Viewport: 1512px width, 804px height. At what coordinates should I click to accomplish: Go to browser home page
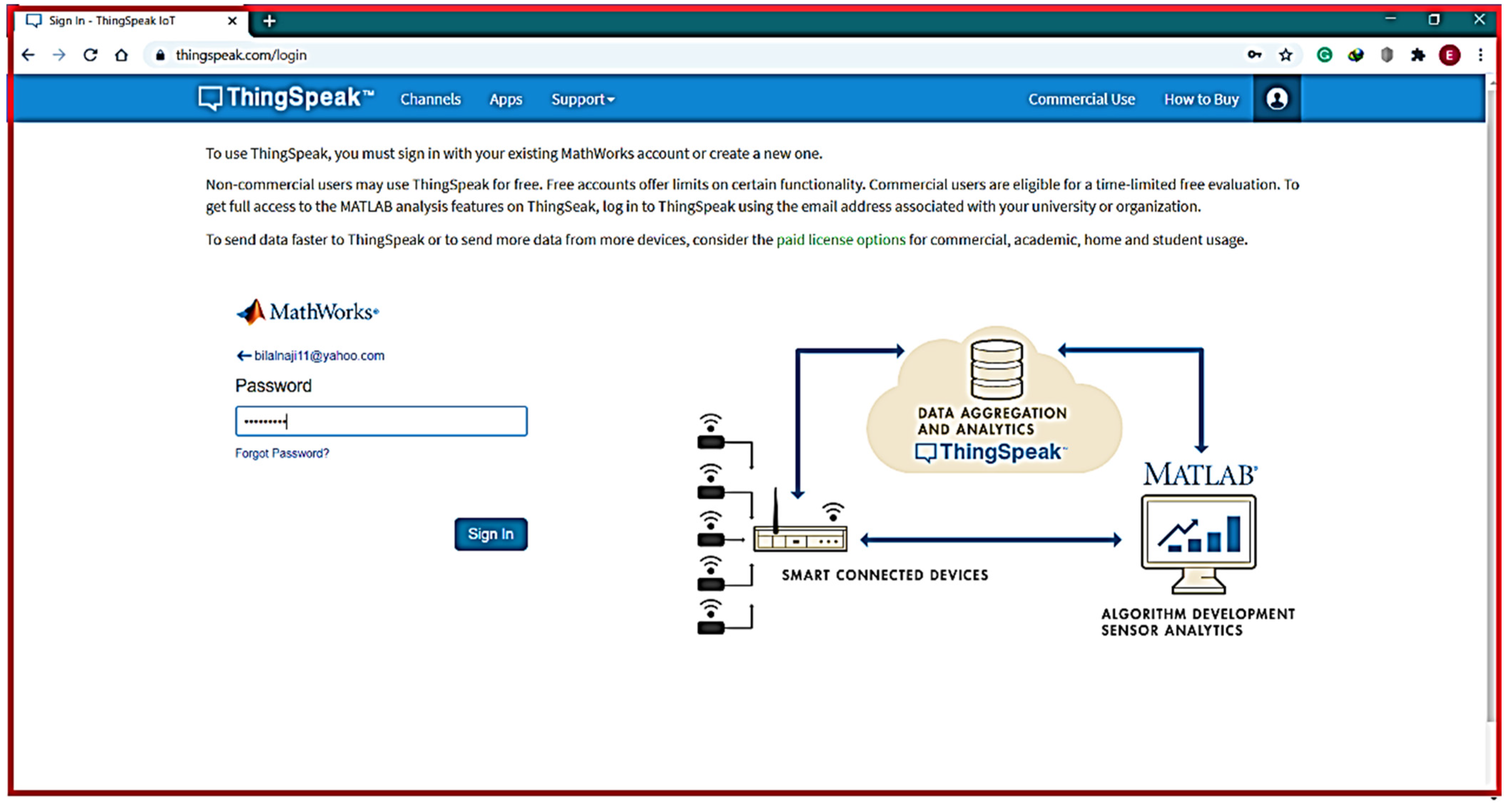tap(121, 55)
